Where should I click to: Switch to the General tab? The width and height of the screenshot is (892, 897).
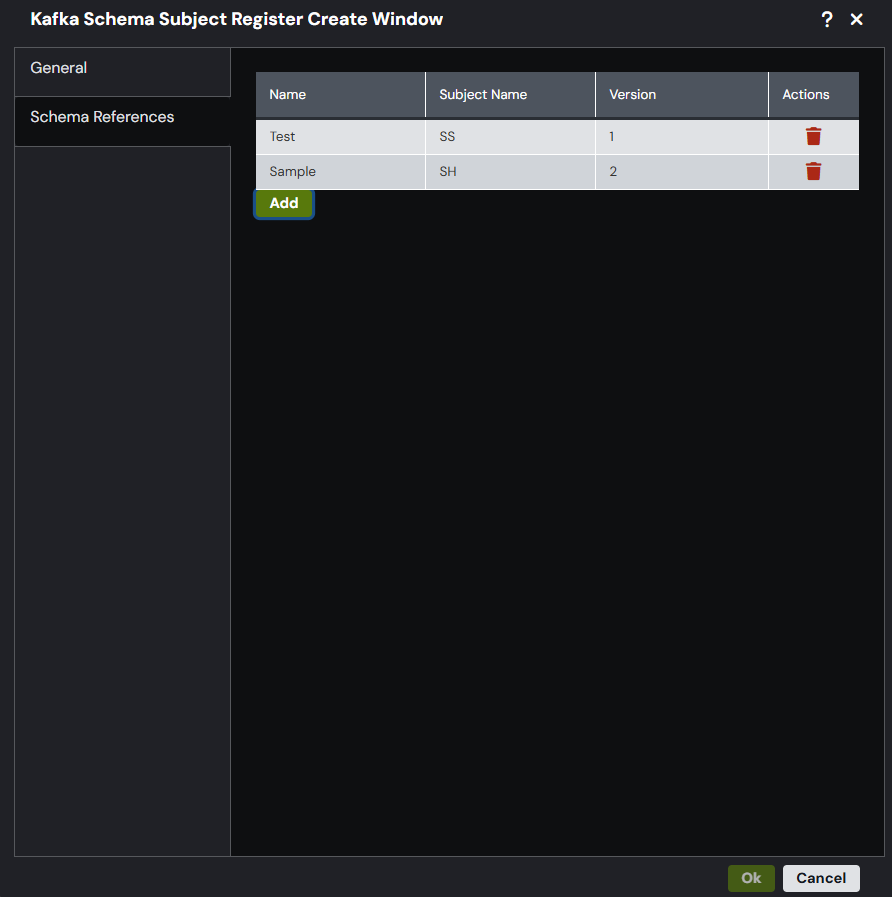[x=122, y=72]
